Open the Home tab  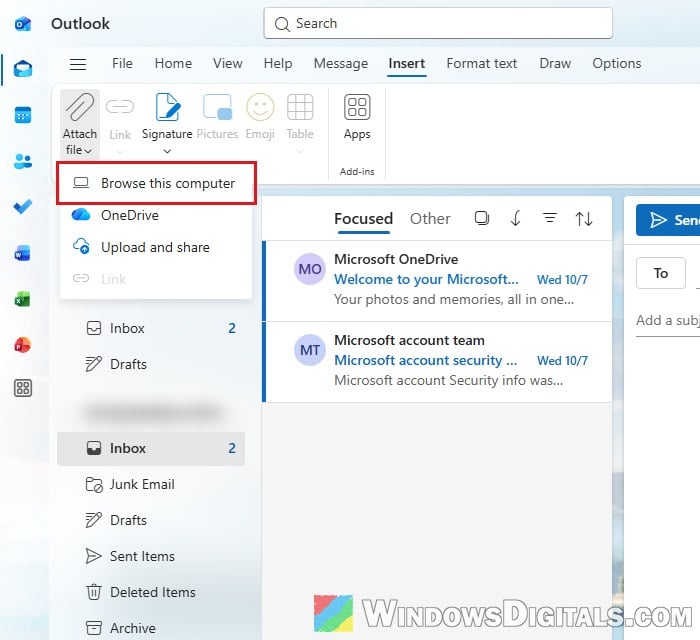pos(173,63)
